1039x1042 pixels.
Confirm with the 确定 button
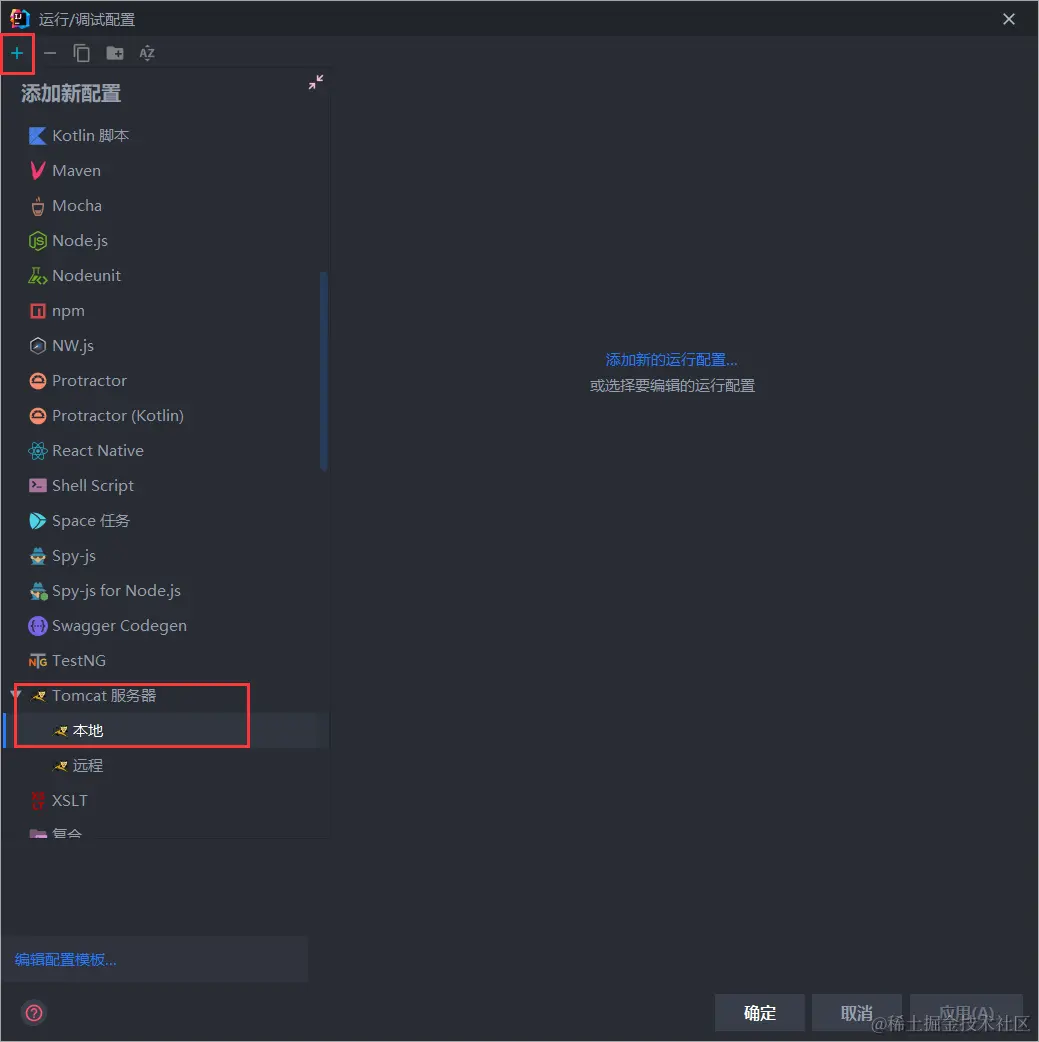[x=760, y=1013]
